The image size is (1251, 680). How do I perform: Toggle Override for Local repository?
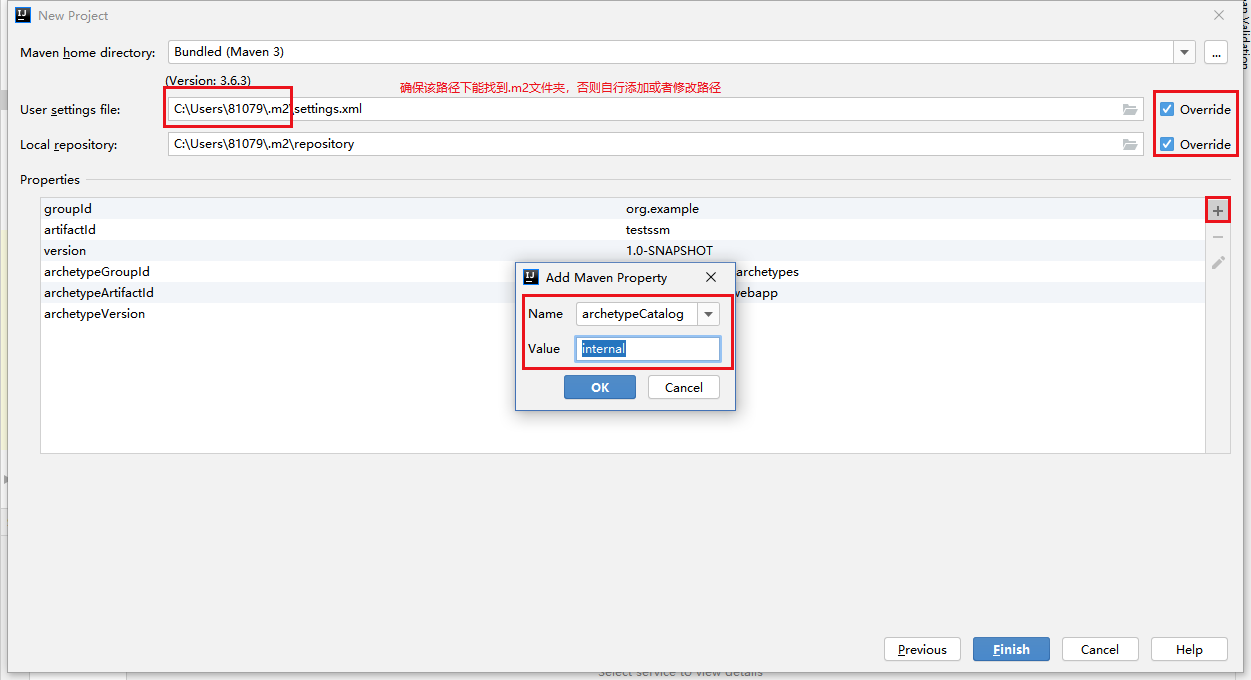(x=1167, y=144)
